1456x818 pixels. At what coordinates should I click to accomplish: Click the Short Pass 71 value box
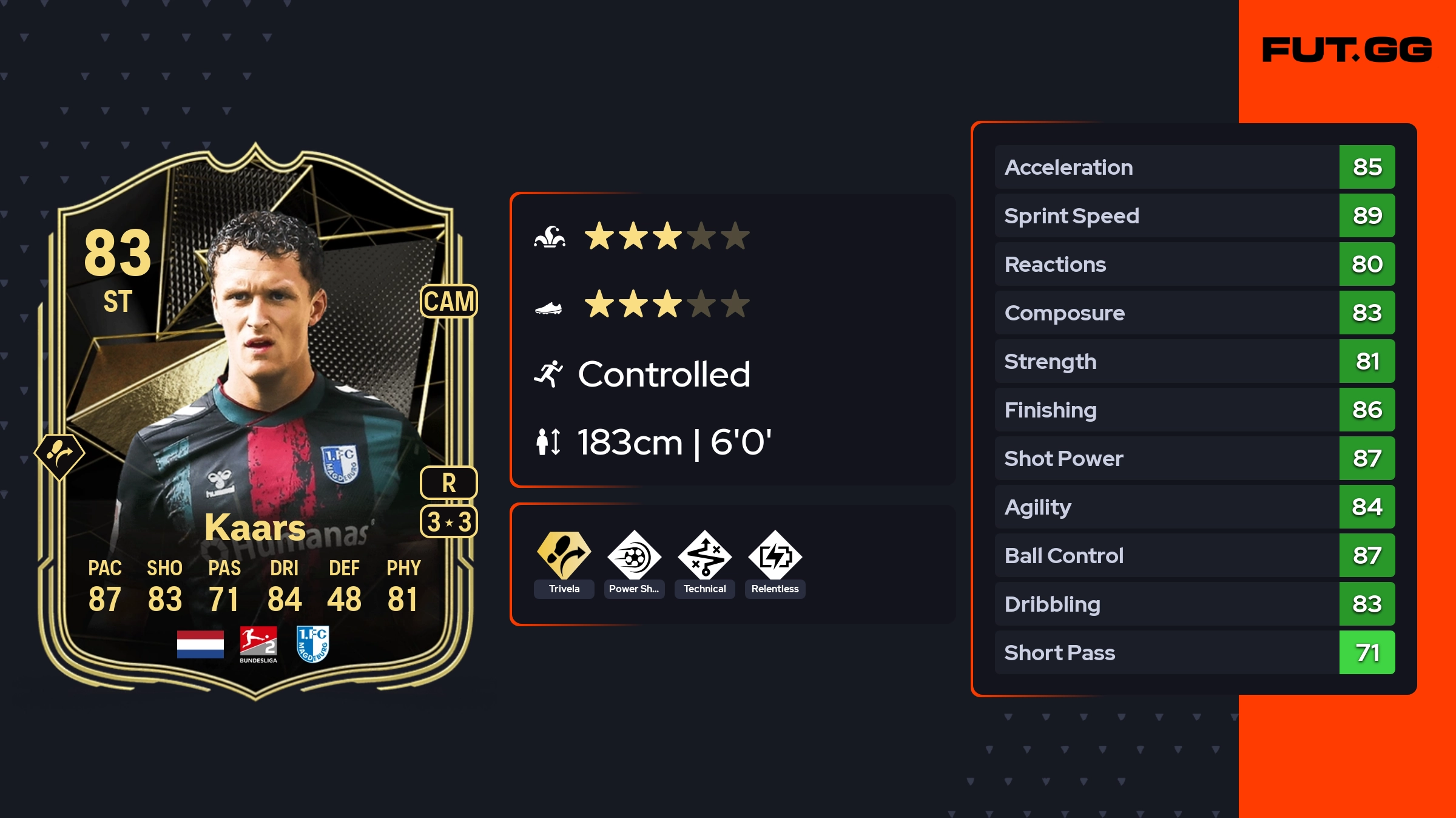(1367, 652)
